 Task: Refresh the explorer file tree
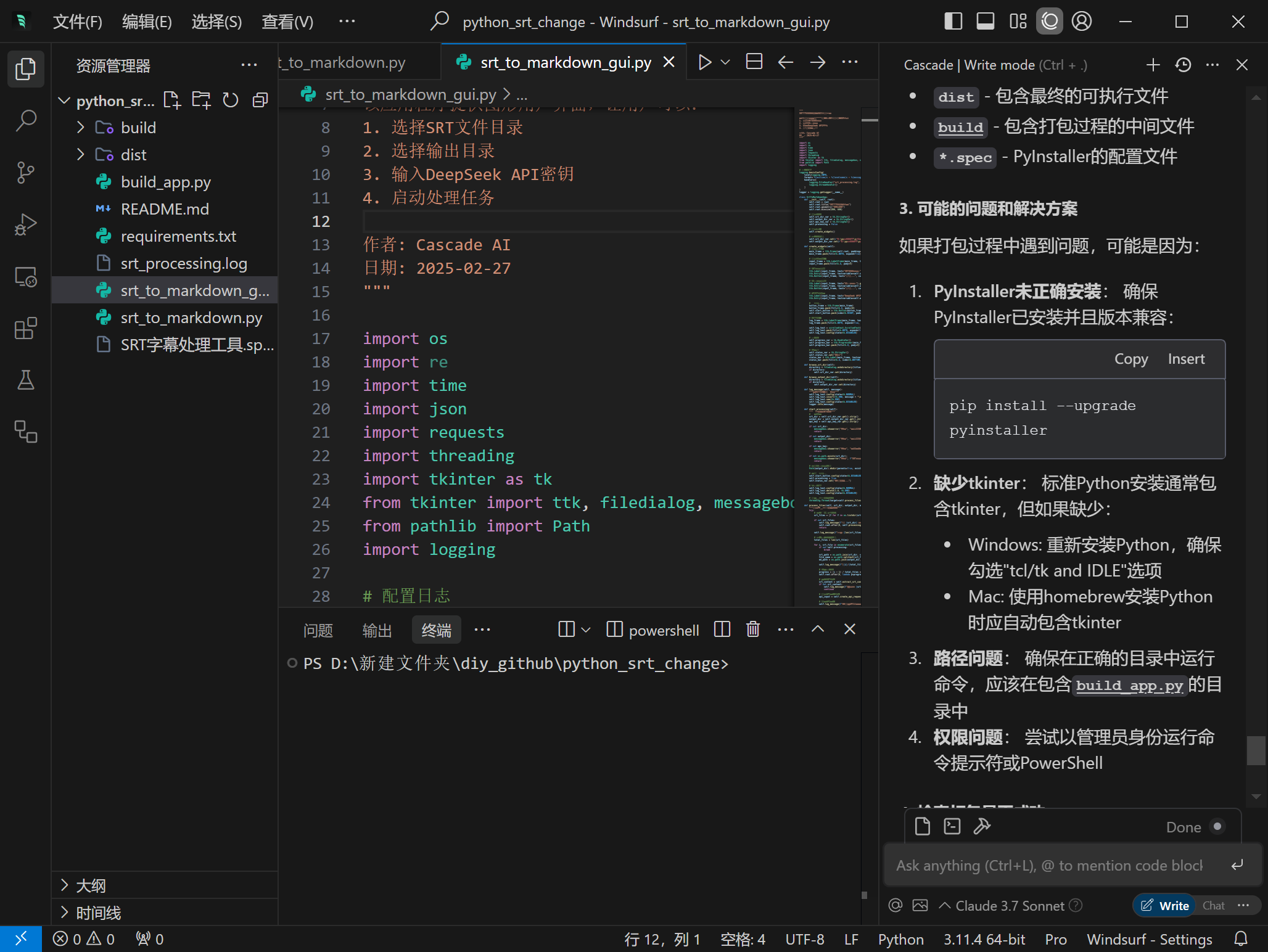pyautogui.click(x=231, y=101)
